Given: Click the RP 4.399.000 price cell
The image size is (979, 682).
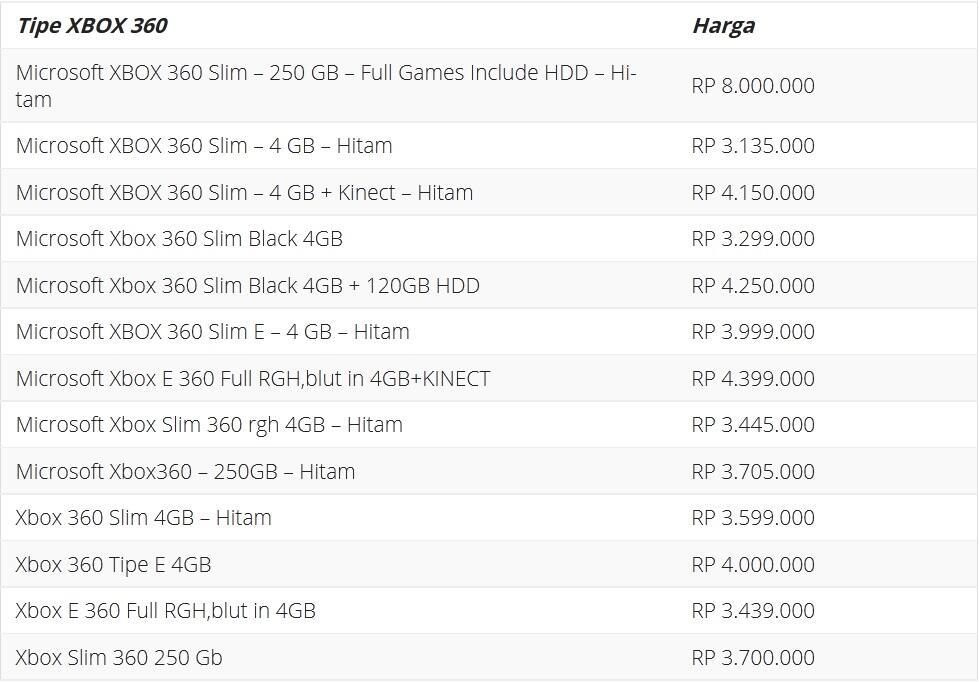Looking at the screenshot, I should [753, 379].
